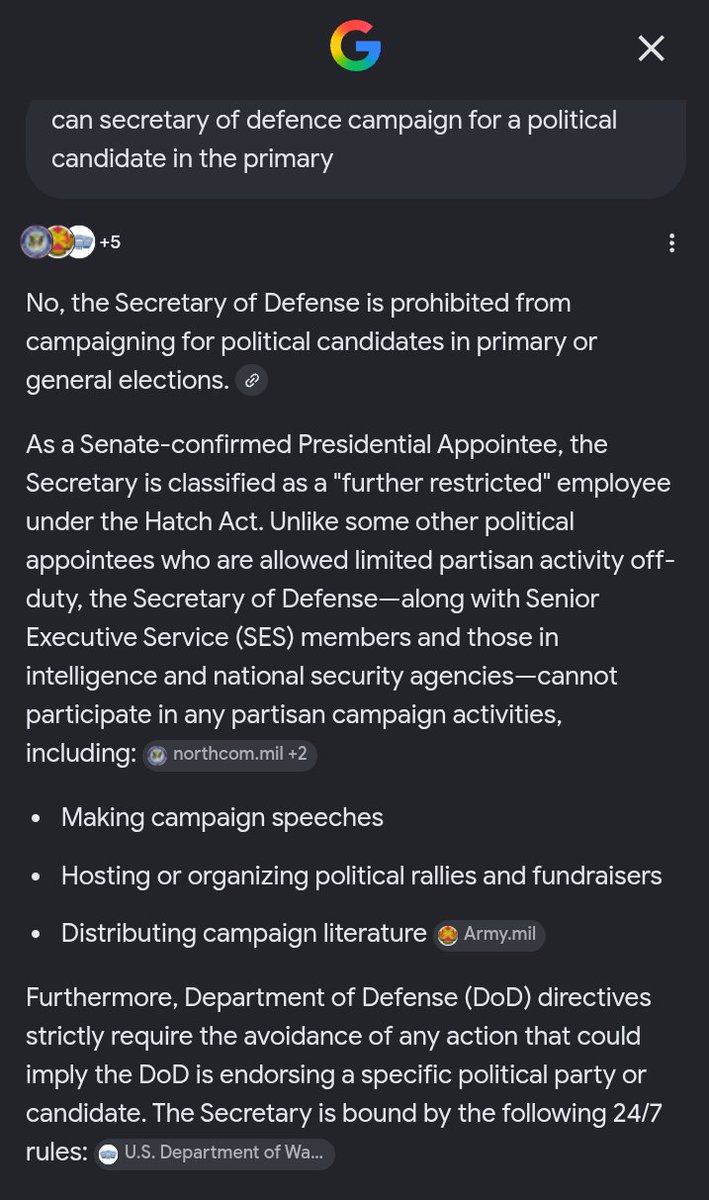Tap the Google G logo
709x1200 pixels.
click(355, 47)
